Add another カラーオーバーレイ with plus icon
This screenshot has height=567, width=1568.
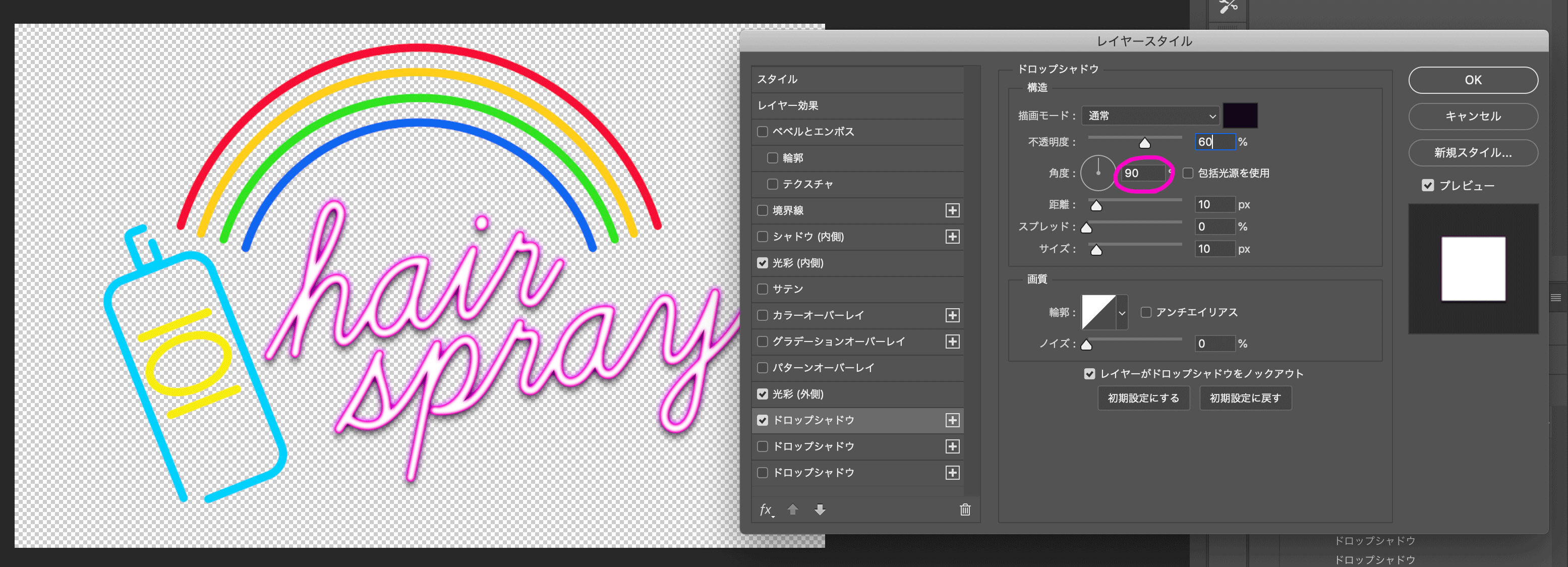[953, 315]
